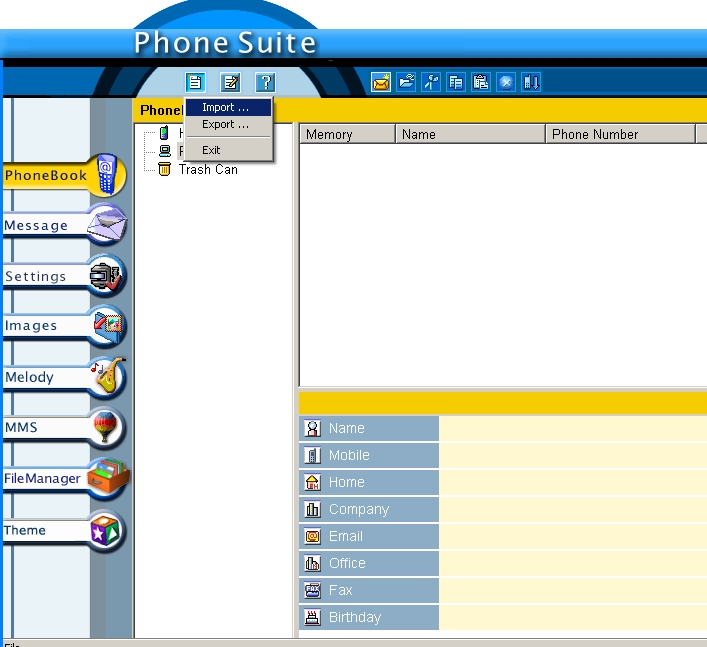The width and height of the screenshot is (707, 647).
Task: Open the Message section
Action: (63, 225)
